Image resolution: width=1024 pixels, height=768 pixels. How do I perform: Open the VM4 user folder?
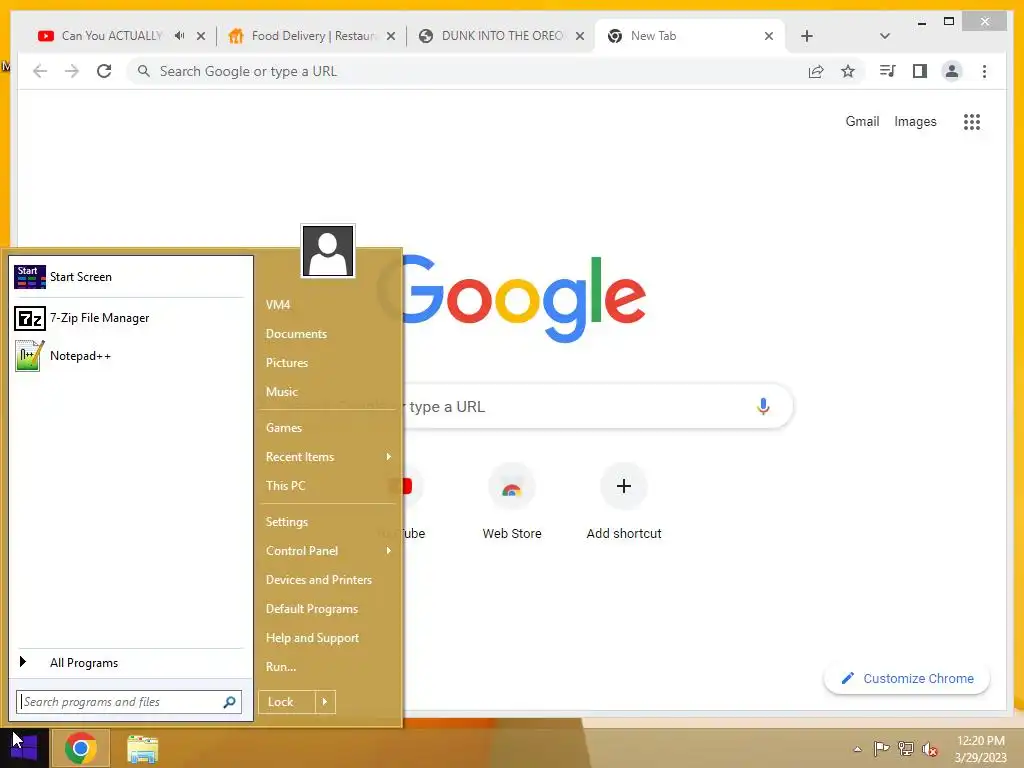[278, 305]
